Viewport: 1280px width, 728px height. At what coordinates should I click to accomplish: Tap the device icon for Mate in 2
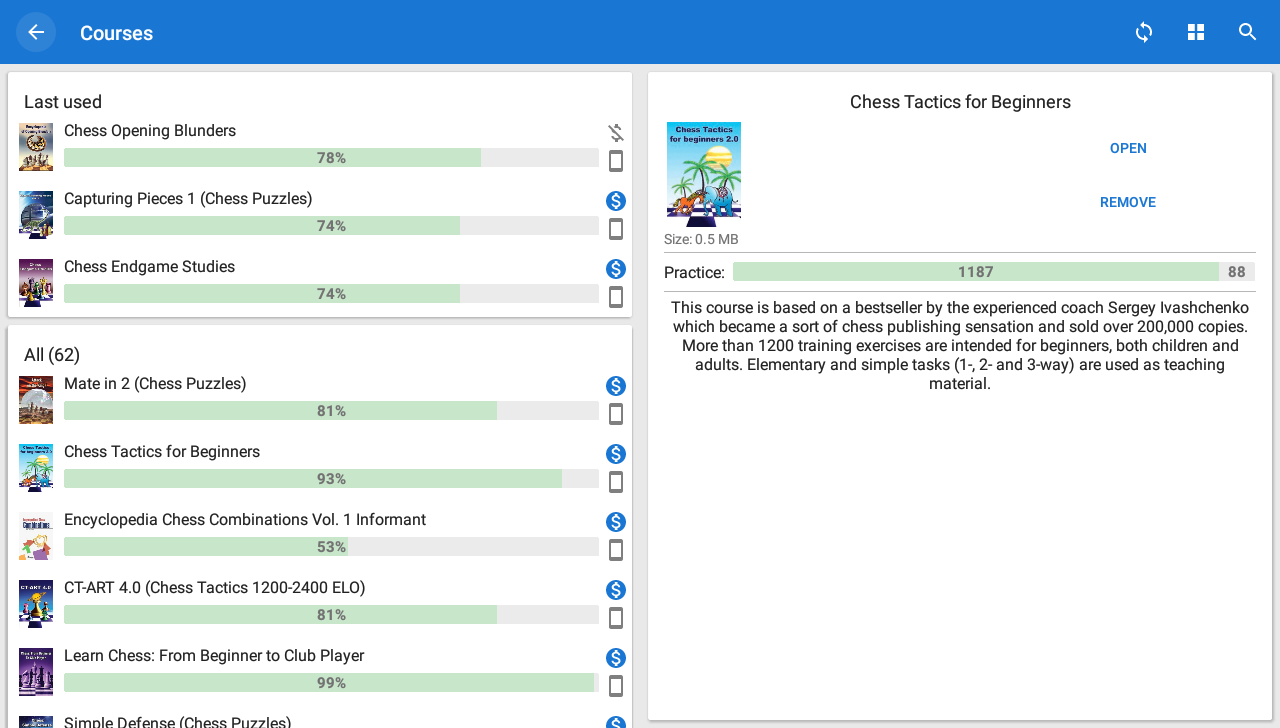[616, 414]
